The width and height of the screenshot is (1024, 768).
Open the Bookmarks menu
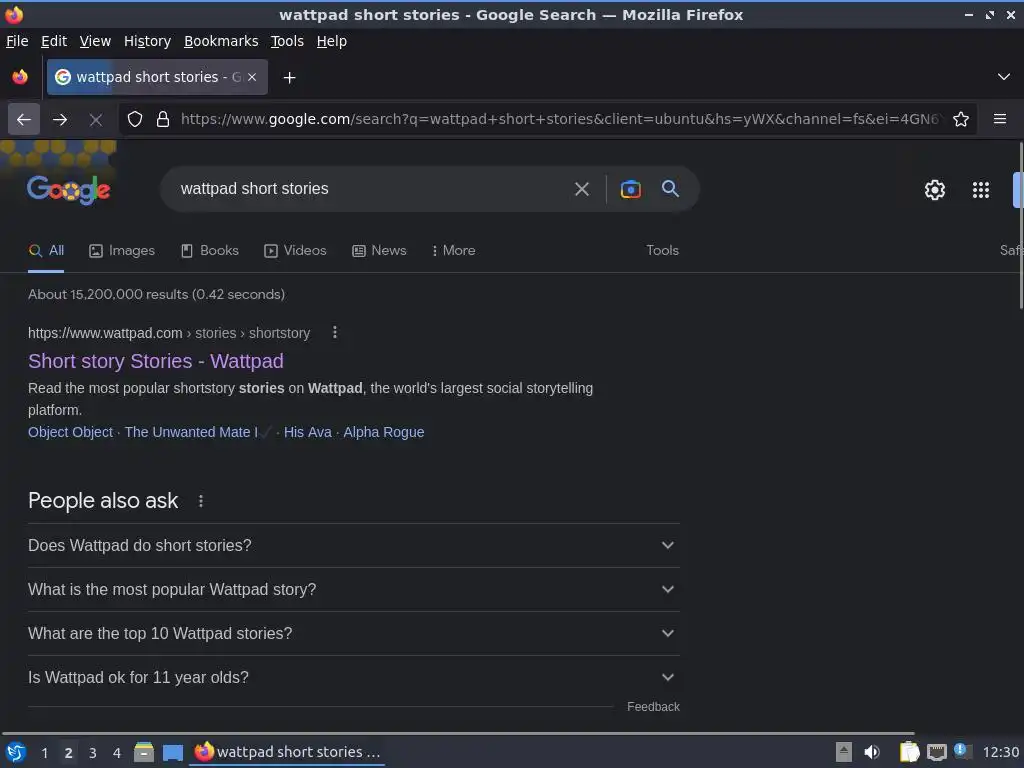coord(221,41)
